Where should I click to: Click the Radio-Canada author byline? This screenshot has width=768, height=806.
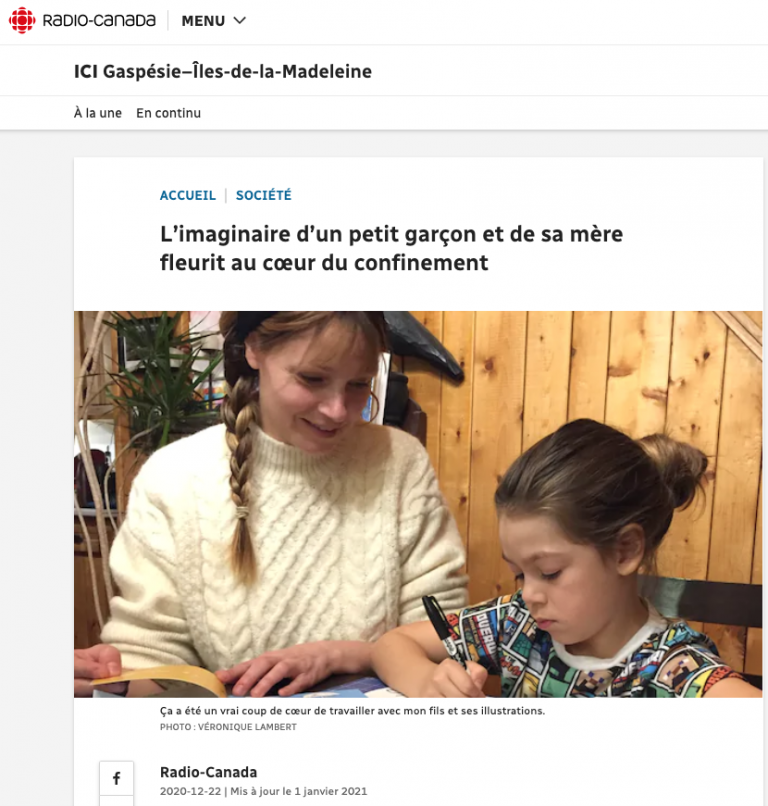[x=208, y=772]
